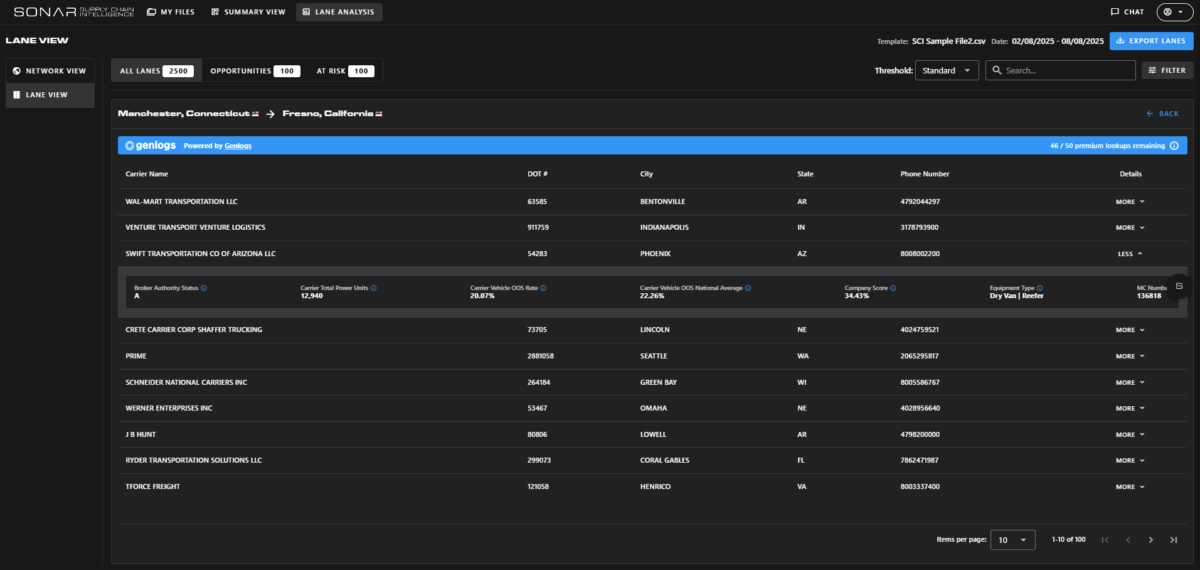Screen dimensions: 1200x570
Task: Click the round floating button beside MC Number
Action: click(x=1179, y=286)
